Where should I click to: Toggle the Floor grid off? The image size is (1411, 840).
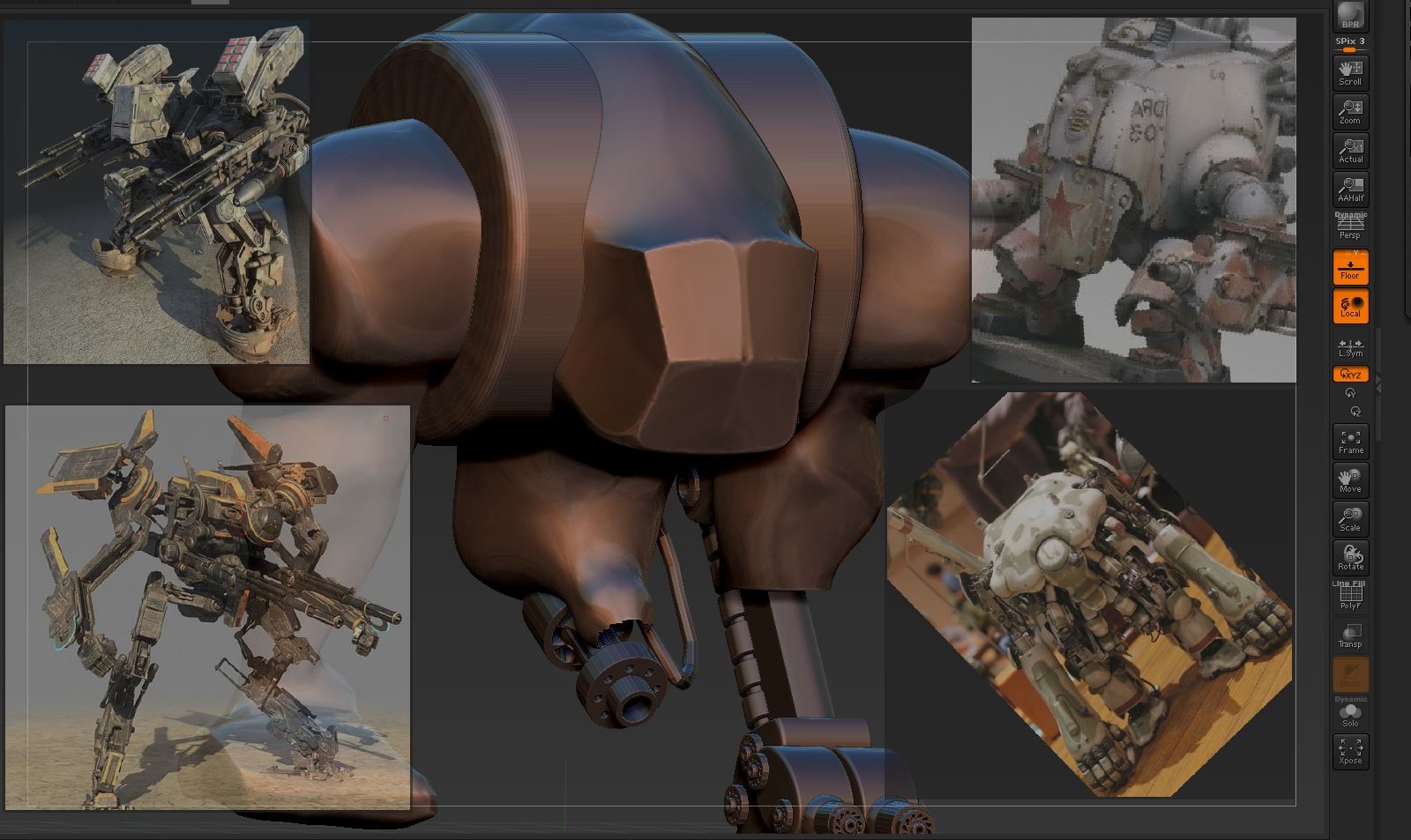[x=1349, y=266]
